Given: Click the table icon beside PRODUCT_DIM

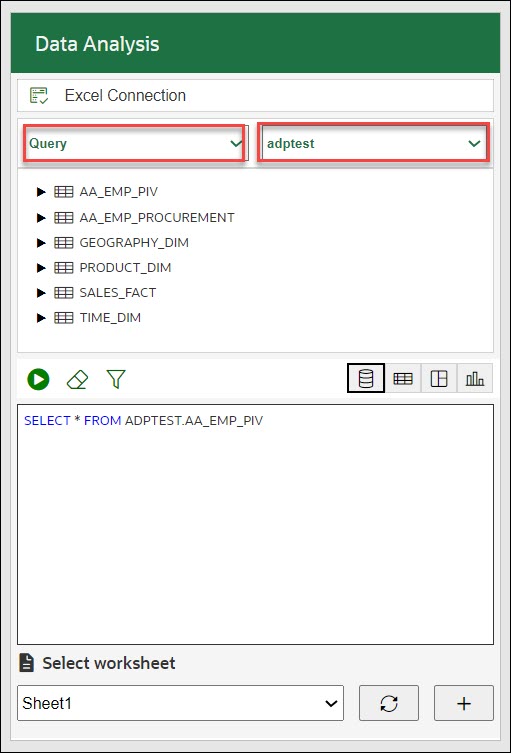Looking at the screenshot, I should tap(64, 267).
